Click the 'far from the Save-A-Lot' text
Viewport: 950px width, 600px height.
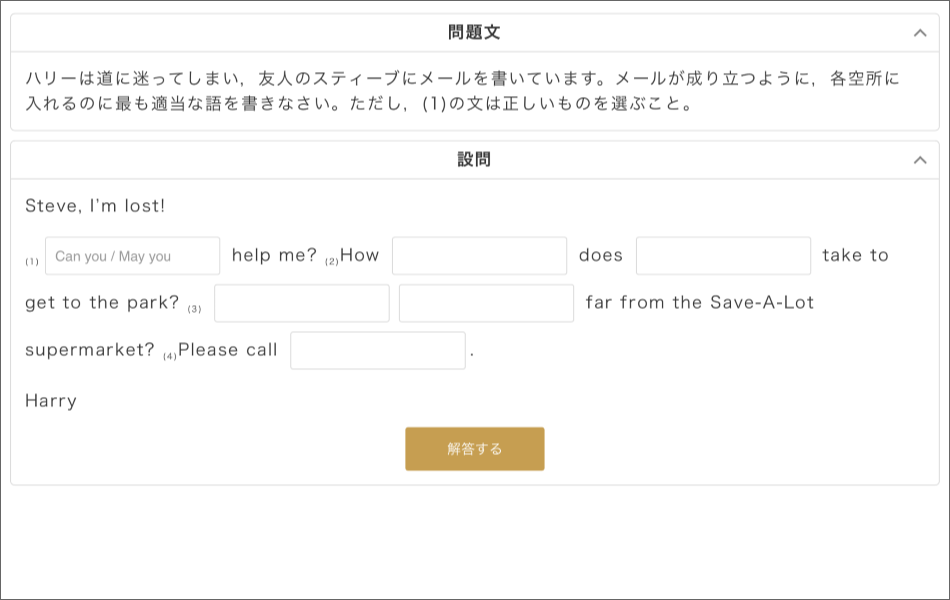[x=700, y=302]
